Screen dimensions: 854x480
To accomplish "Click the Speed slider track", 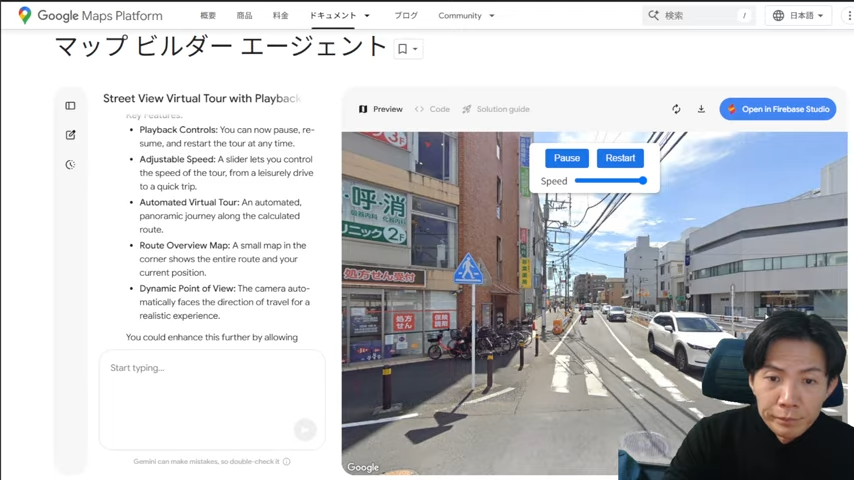I will tap(608, 181).
